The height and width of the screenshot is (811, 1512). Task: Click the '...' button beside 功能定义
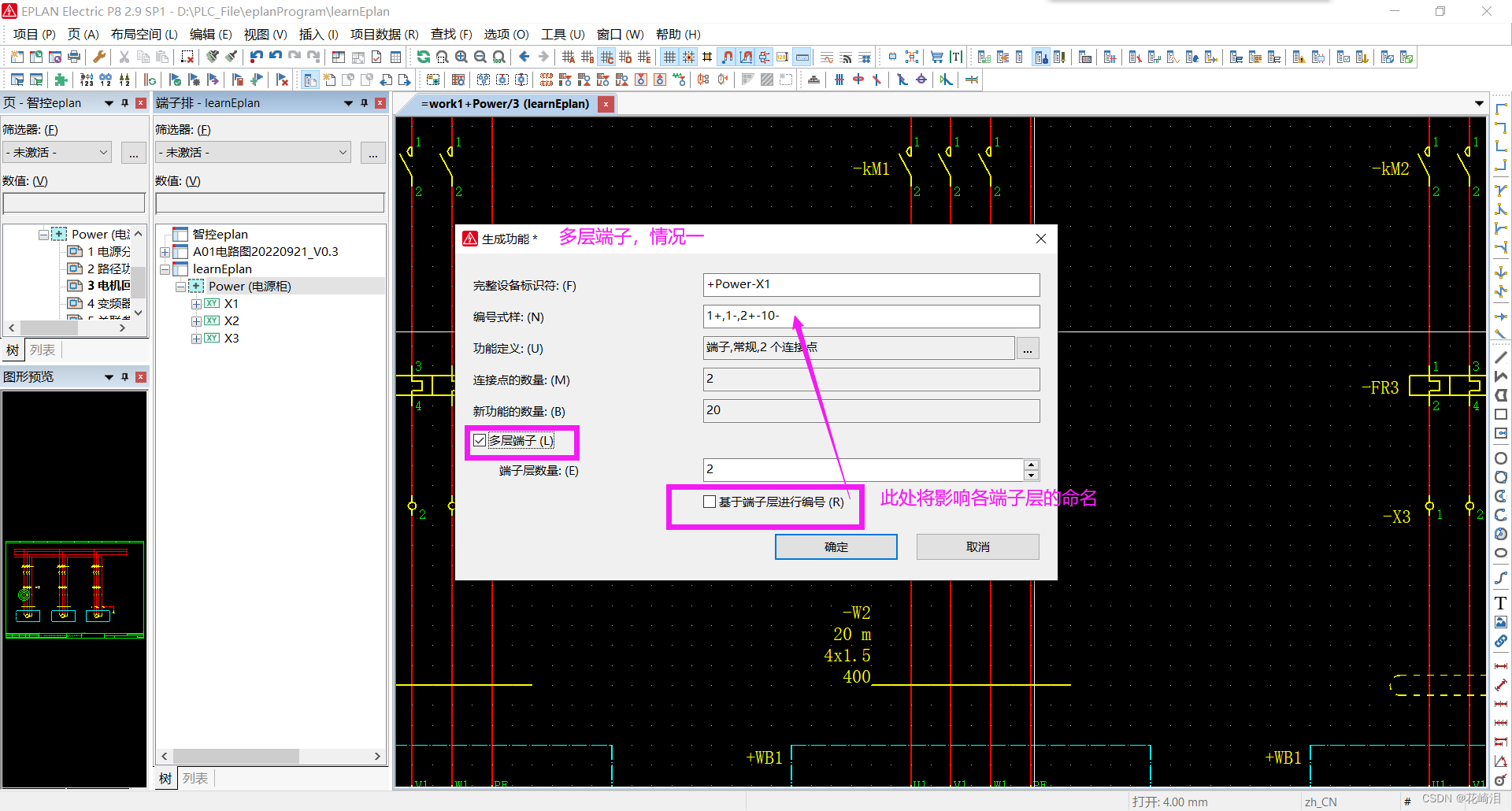[1028, 348]
